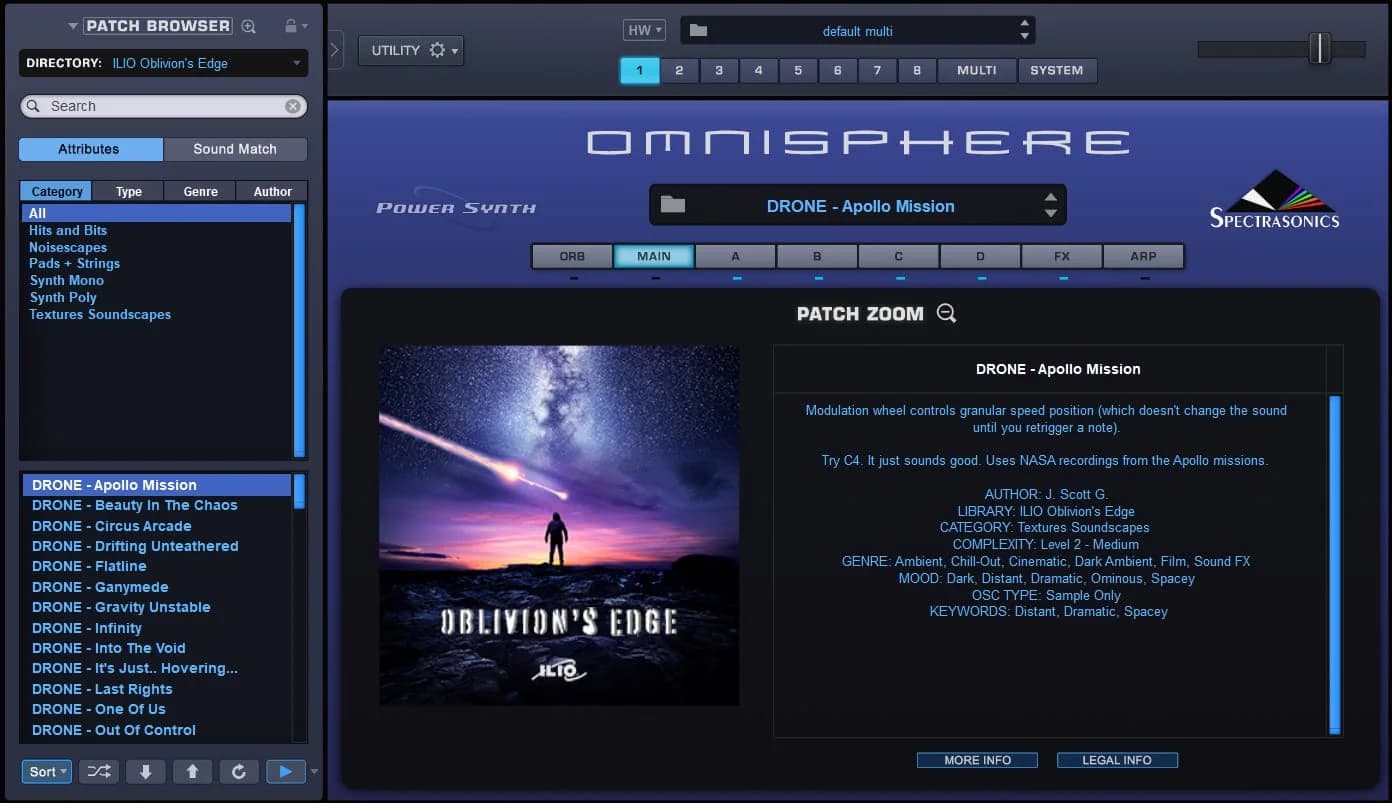The width and height of the screenshot is (1392, 803).
Task: Select the shuffle random patch icon
Action: pyautogui.click(x=96, y=771)
